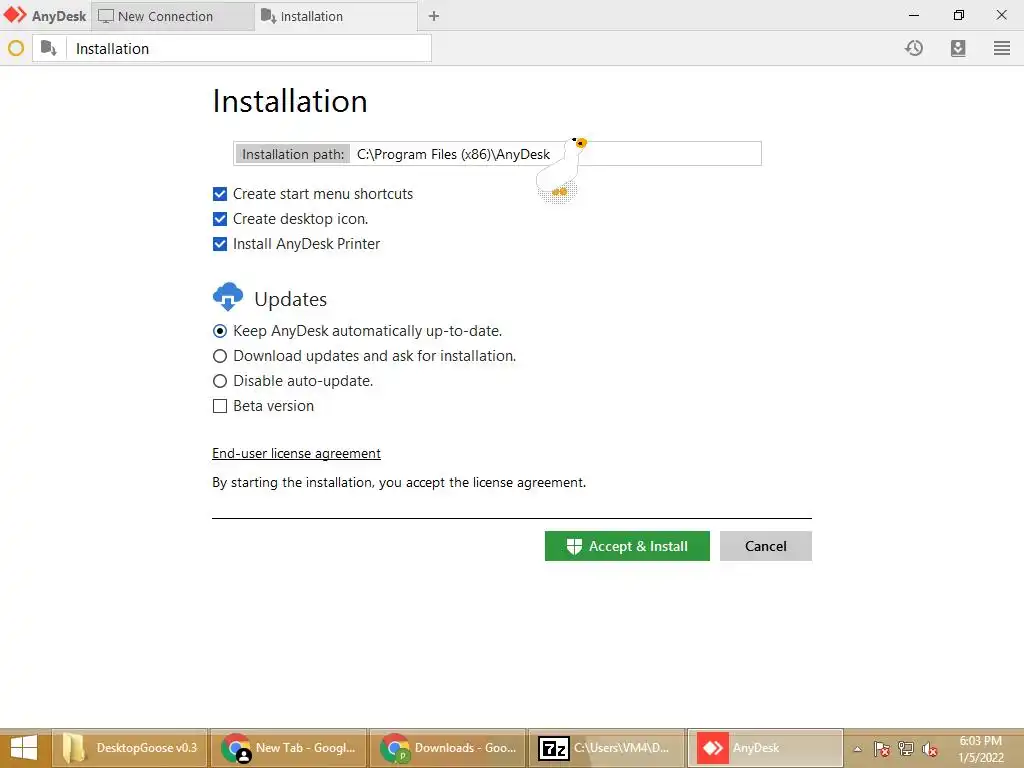Click the Cancel button
The image size is (1024, 768).
coord(765,546)
